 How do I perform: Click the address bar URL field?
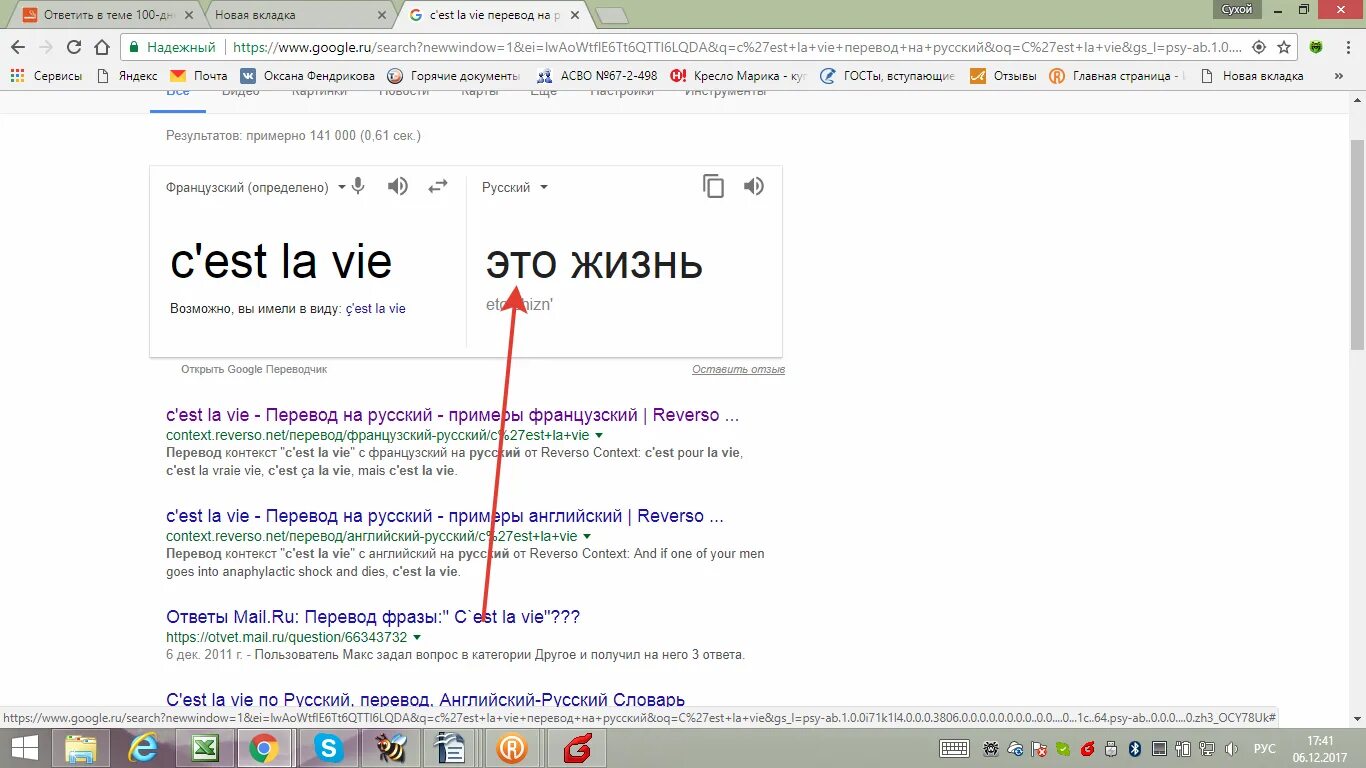(738, 47)
